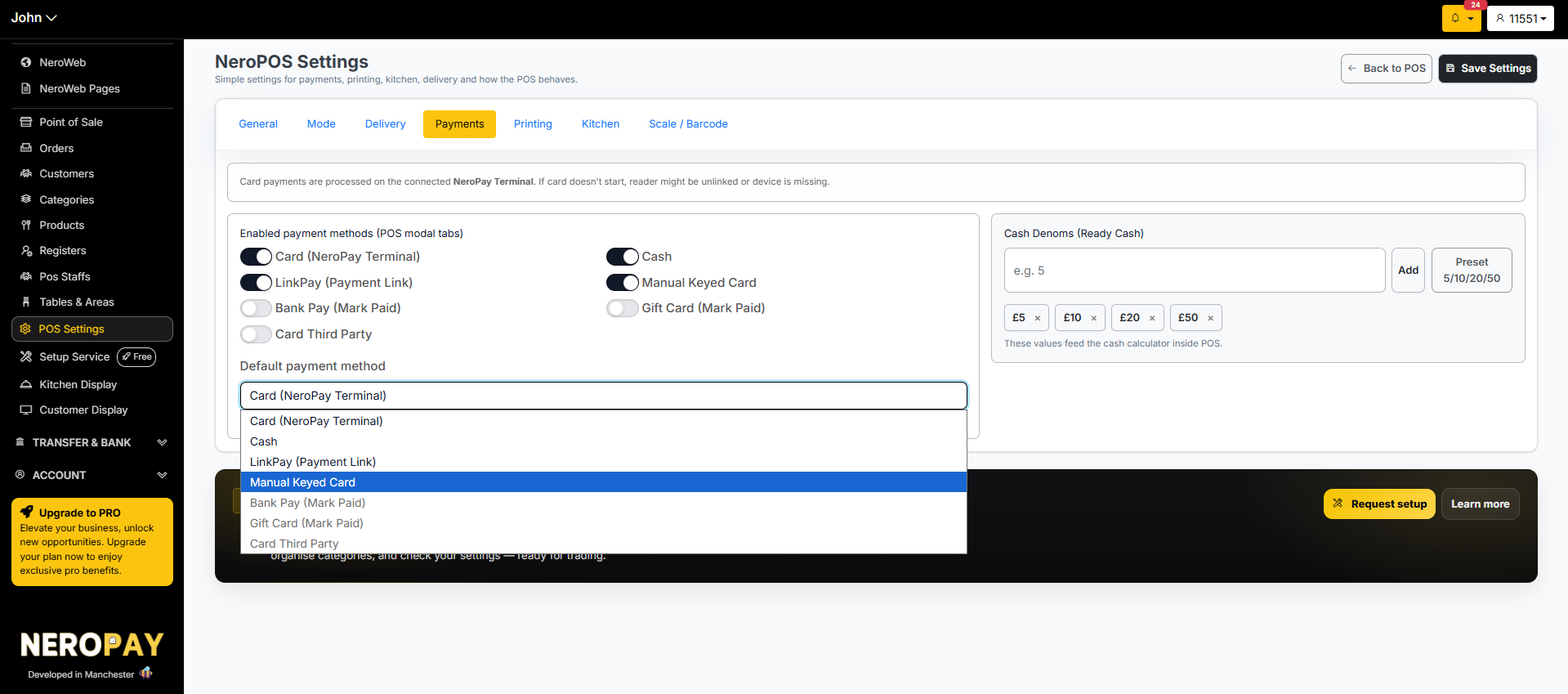This screenshot has height=694, width=1568.
Task: Open the Scale / Barcode tab
Action: point(688,124)
